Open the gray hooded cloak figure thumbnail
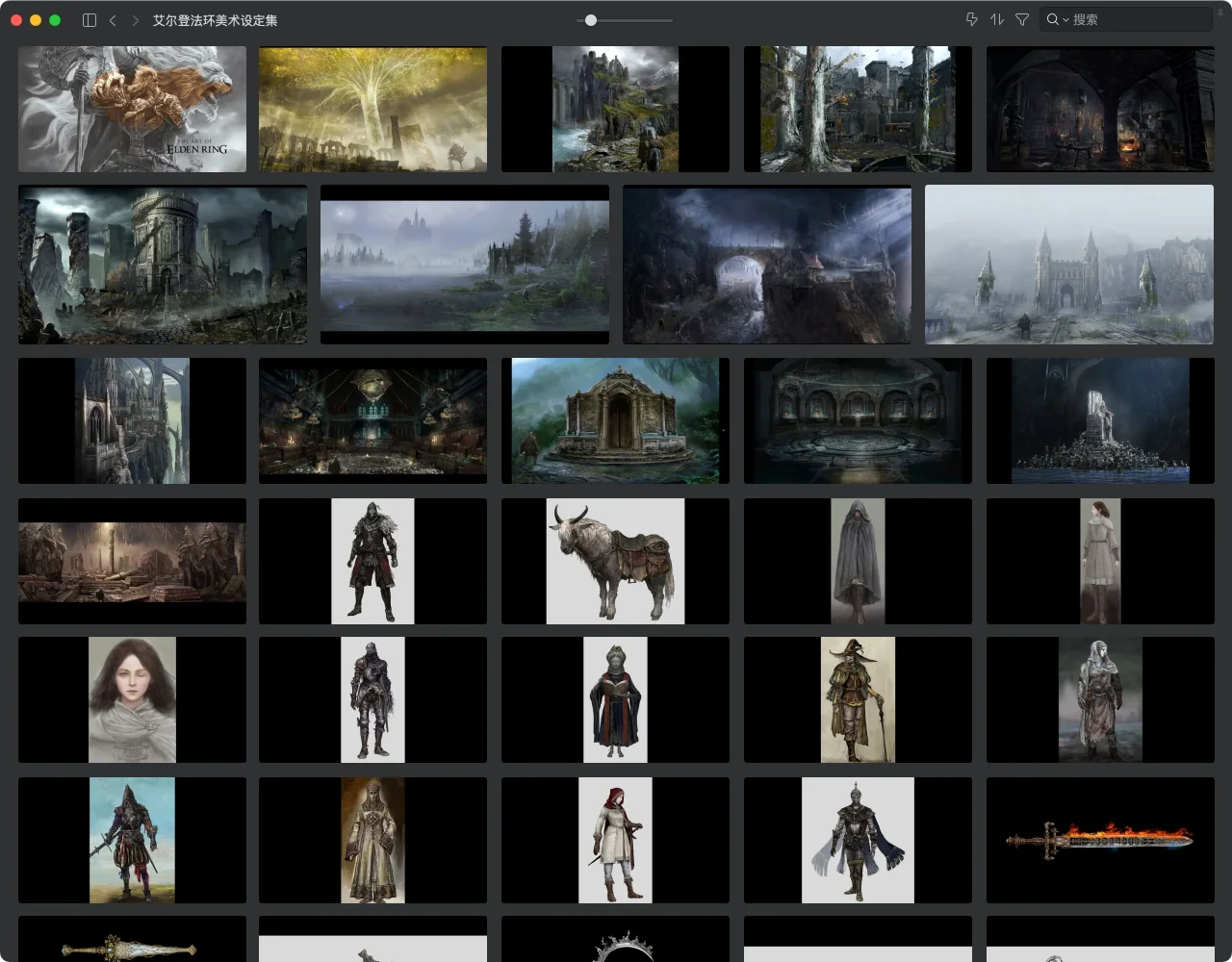This screenshot has width=1232, height=962. (858, 562)
